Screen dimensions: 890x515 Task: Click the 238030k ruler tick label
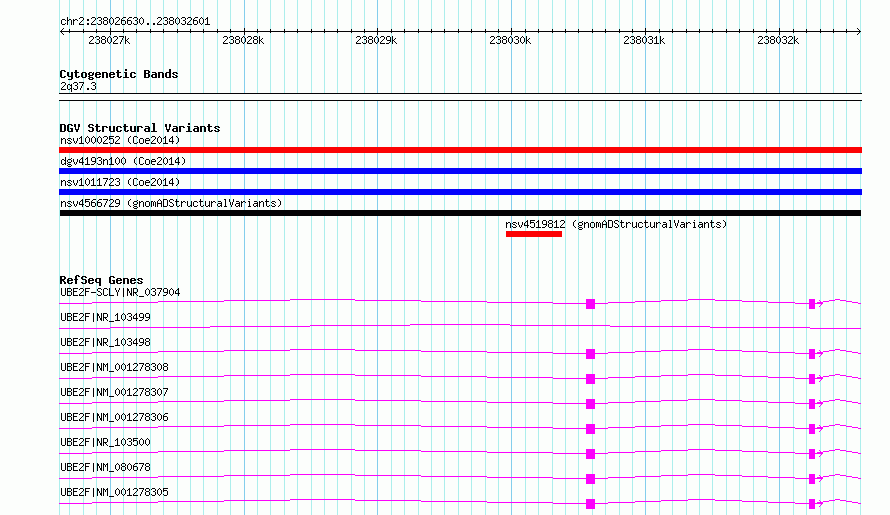tap(510, 40)
